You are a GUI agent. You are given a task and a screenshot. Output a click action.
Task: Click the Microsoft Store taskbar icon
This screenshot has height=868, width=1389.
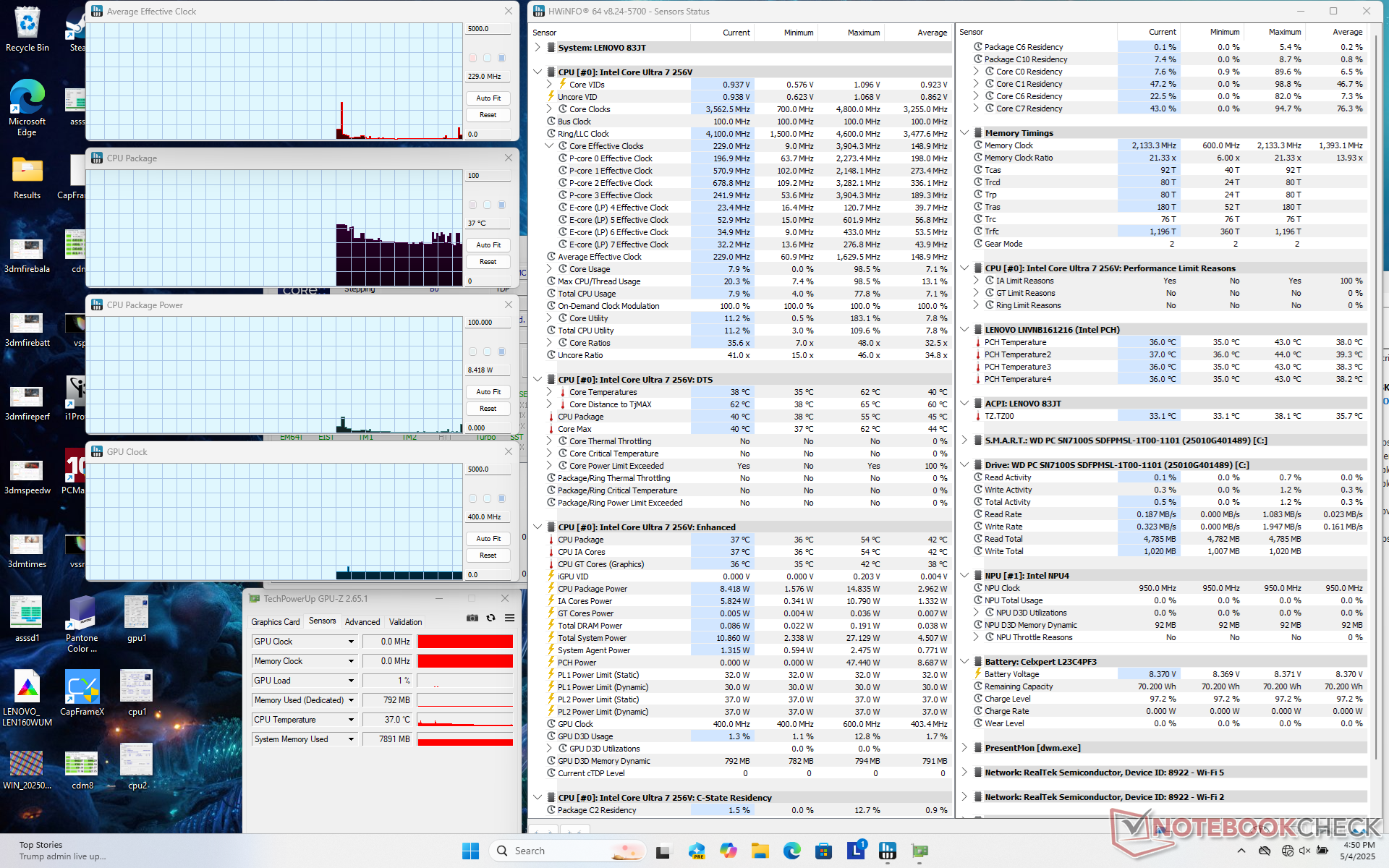[823, 851]
